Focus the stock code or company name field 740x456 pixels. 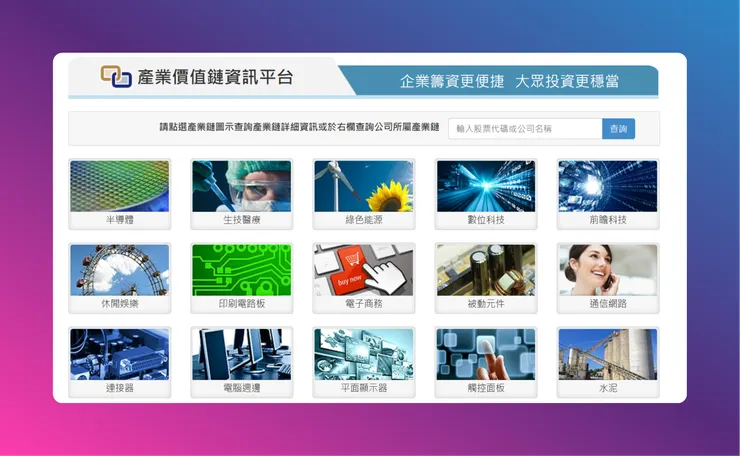tap(525, 128)
